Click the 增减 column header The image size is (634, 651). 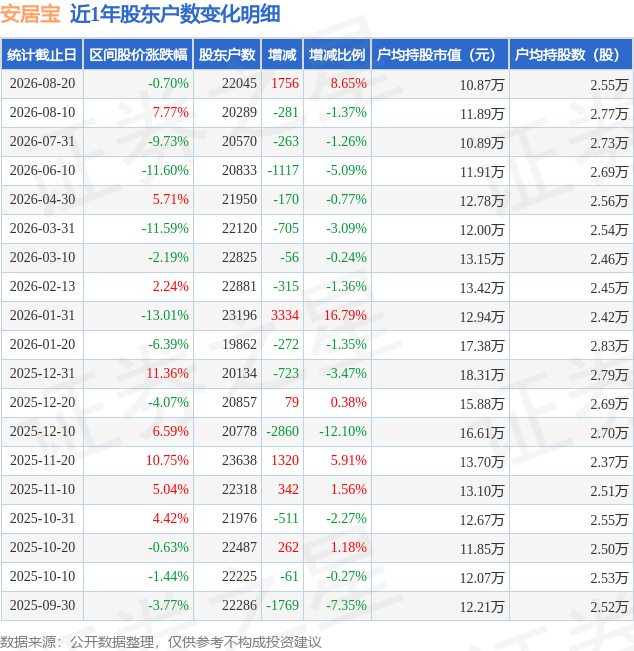tap(282, 54)
